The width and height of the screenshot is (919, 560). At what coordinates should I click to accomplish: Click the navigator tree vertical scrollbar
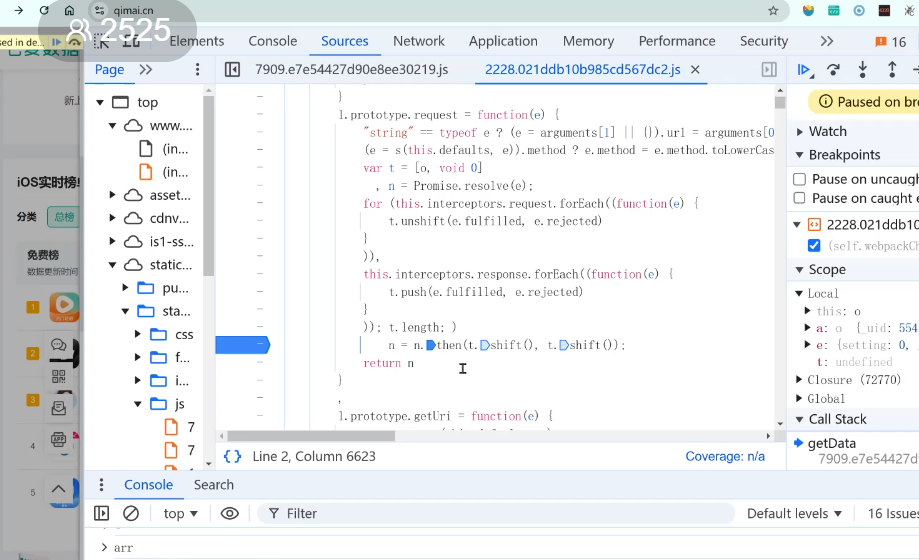(x=208, y=185)
